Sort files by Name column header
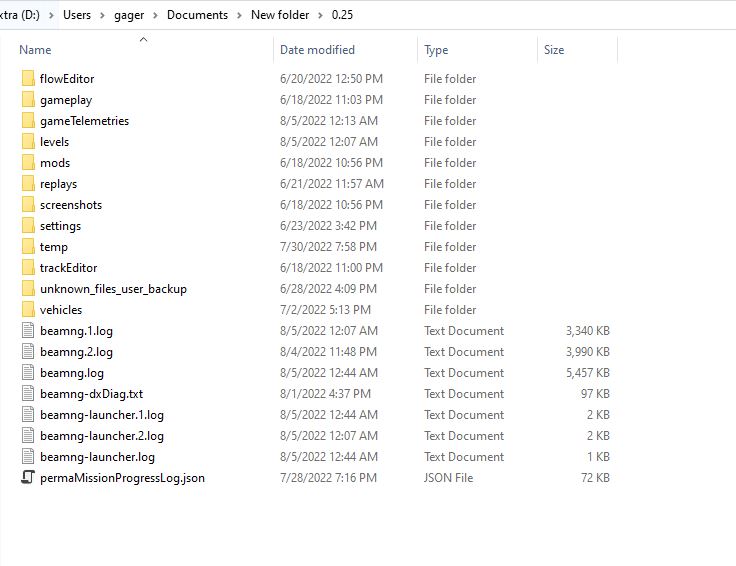Image resolution: width=736 pixels, height=566 pixels. 35,50
